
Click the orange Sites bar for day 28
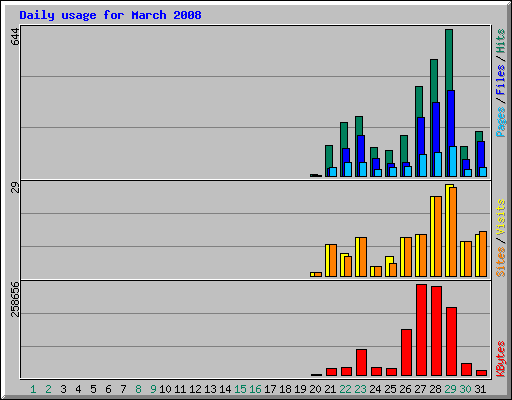tap(438, 236)
